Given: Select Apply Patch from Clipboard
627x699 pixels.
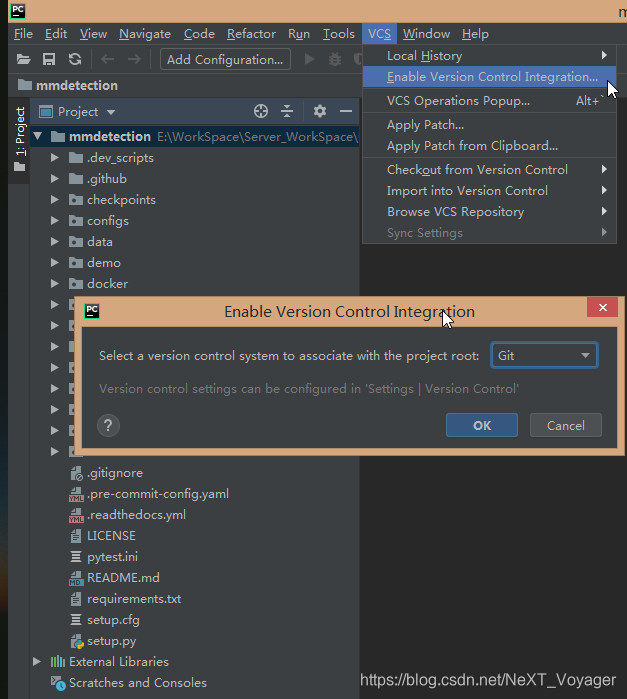Looking at the screenshot, I should click(x=489, y=146).
